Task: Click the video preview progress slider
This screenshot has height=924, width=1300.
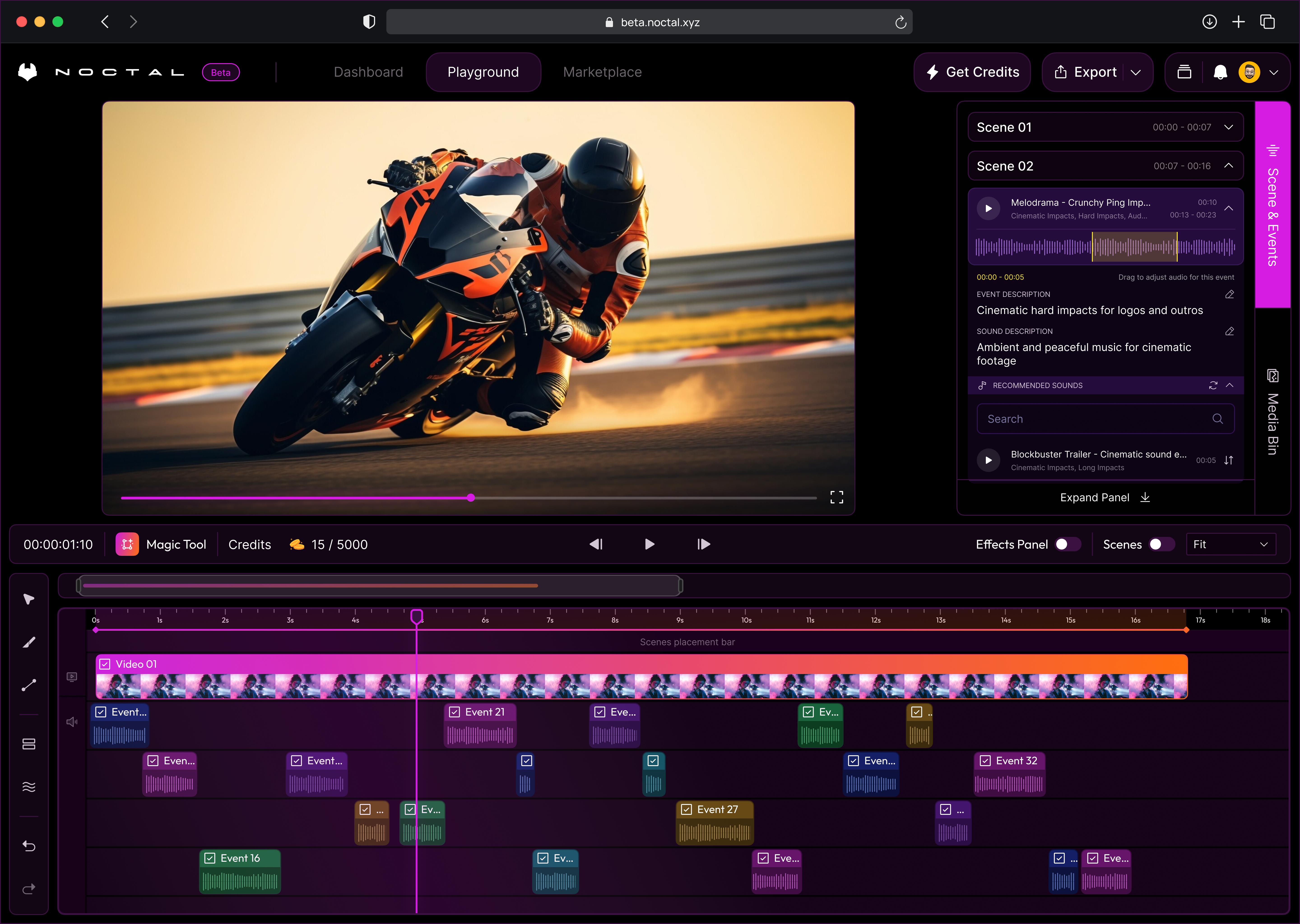Action: (471, 498)
